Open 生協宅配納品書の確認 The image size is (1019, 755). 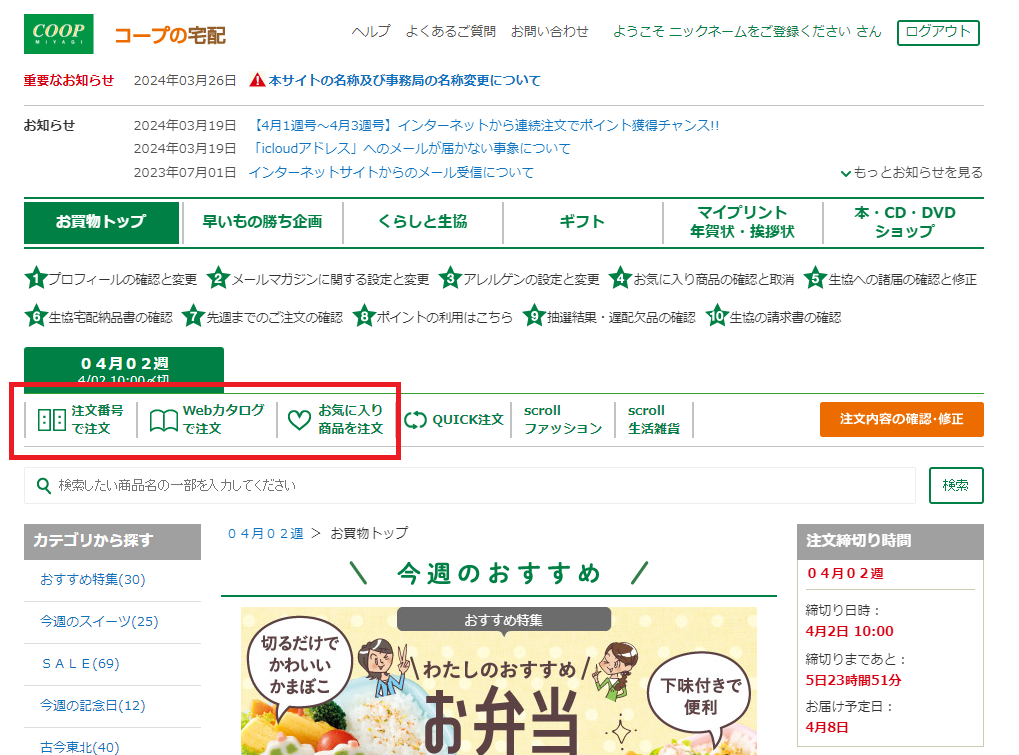pyautogui.click(x=110, y=317)
